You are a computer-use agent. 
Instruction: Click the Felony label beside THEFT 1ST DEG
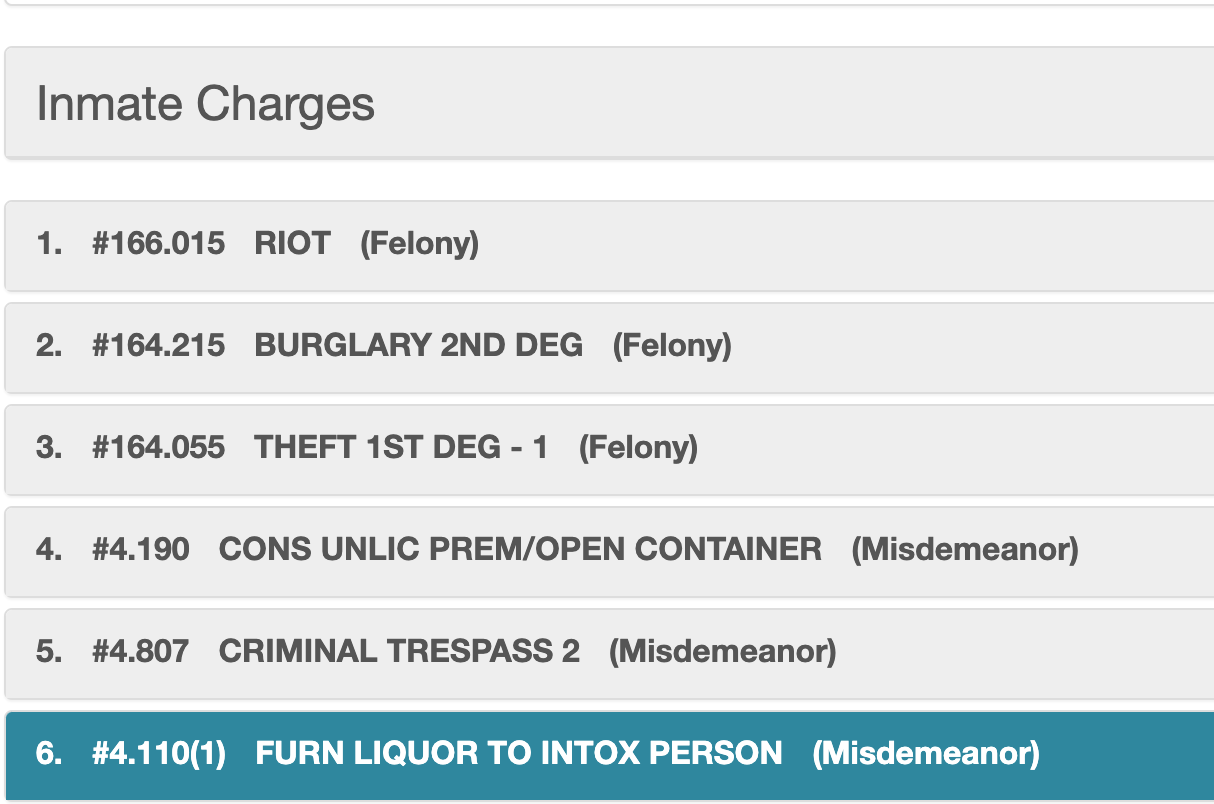click(x=638, y=448)
